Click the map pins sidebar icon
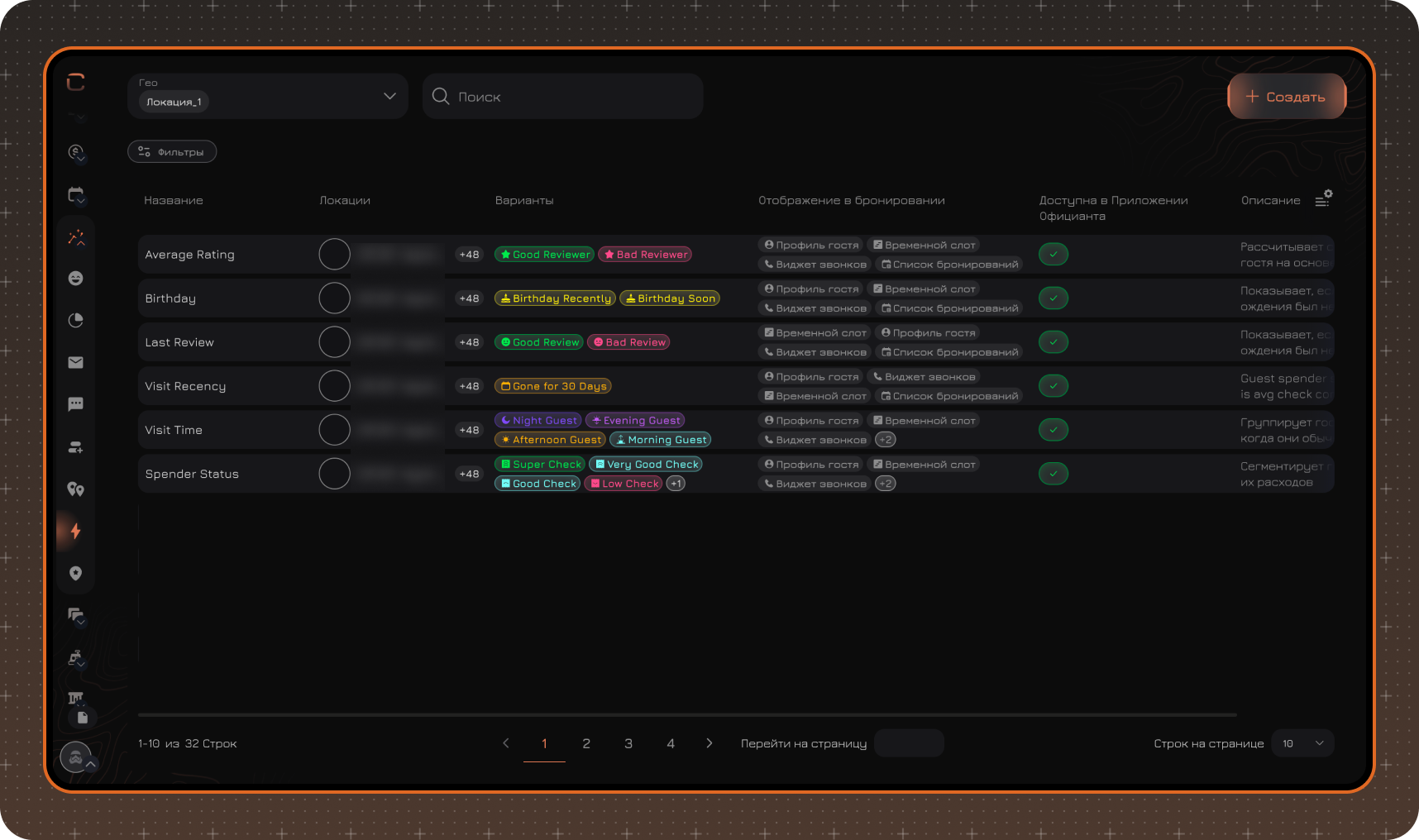 coord(75,489)
